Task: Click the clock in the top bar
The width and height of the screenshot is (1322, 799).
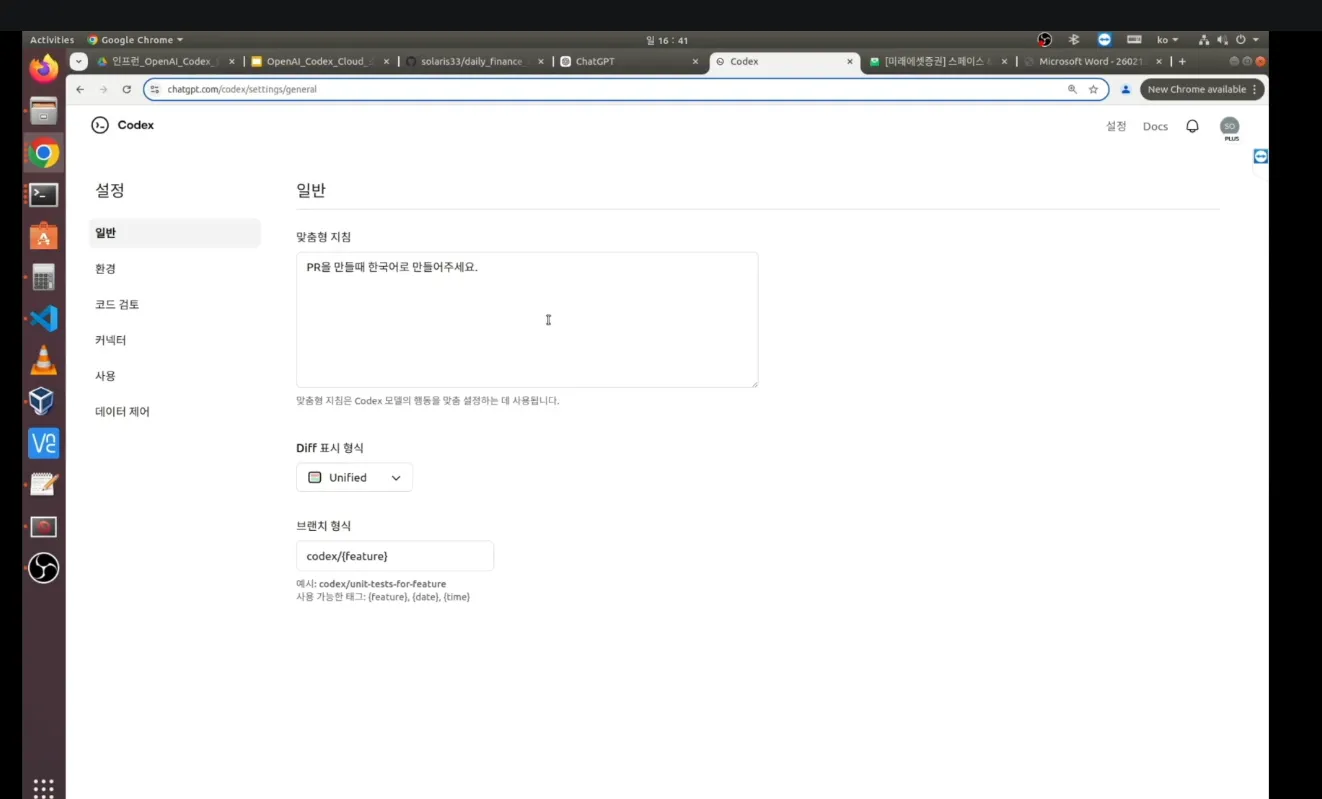Action: click(667, 40)
